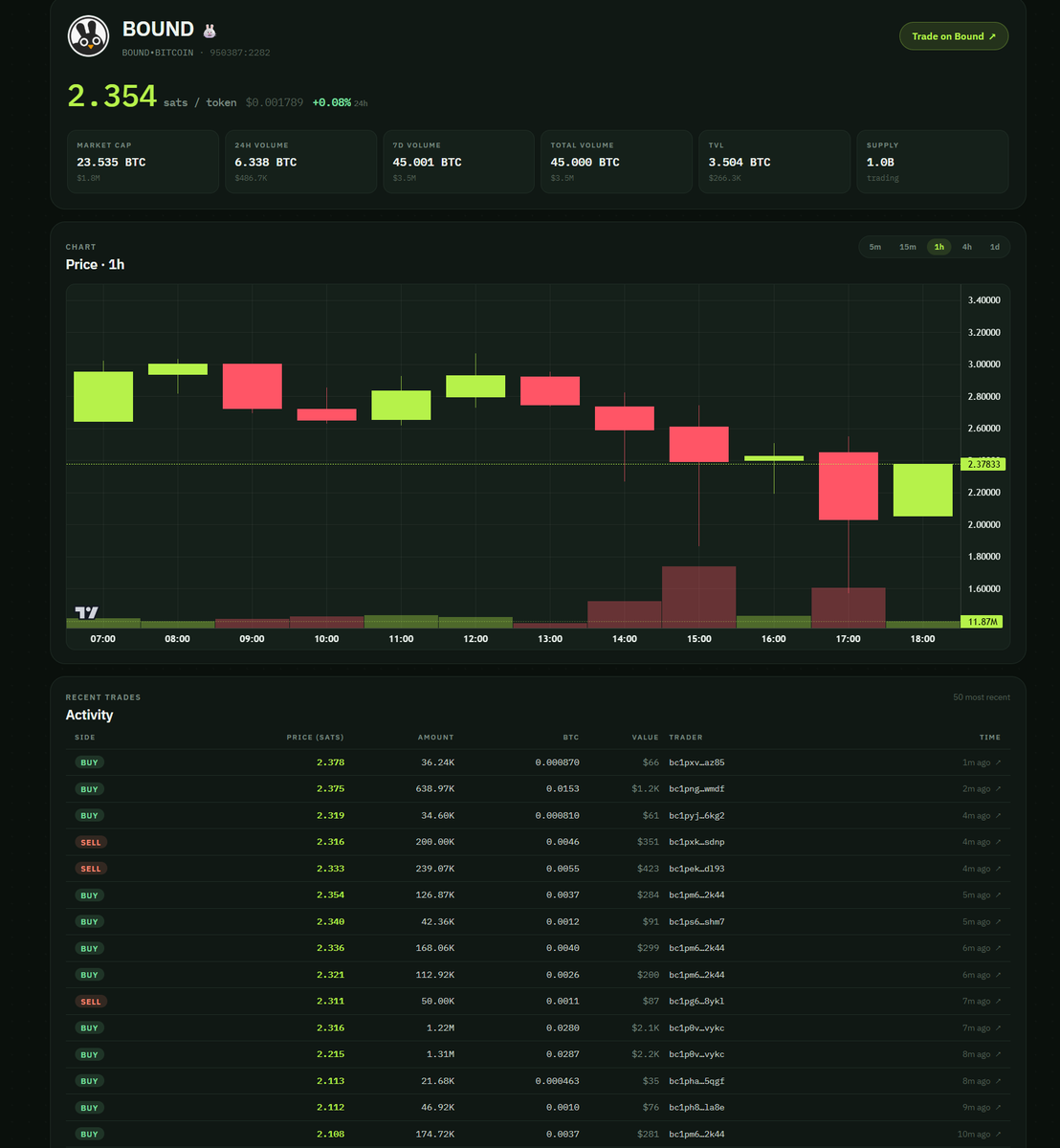Open arrow link on the bc1pha…5qgf row

point(998,1081)
